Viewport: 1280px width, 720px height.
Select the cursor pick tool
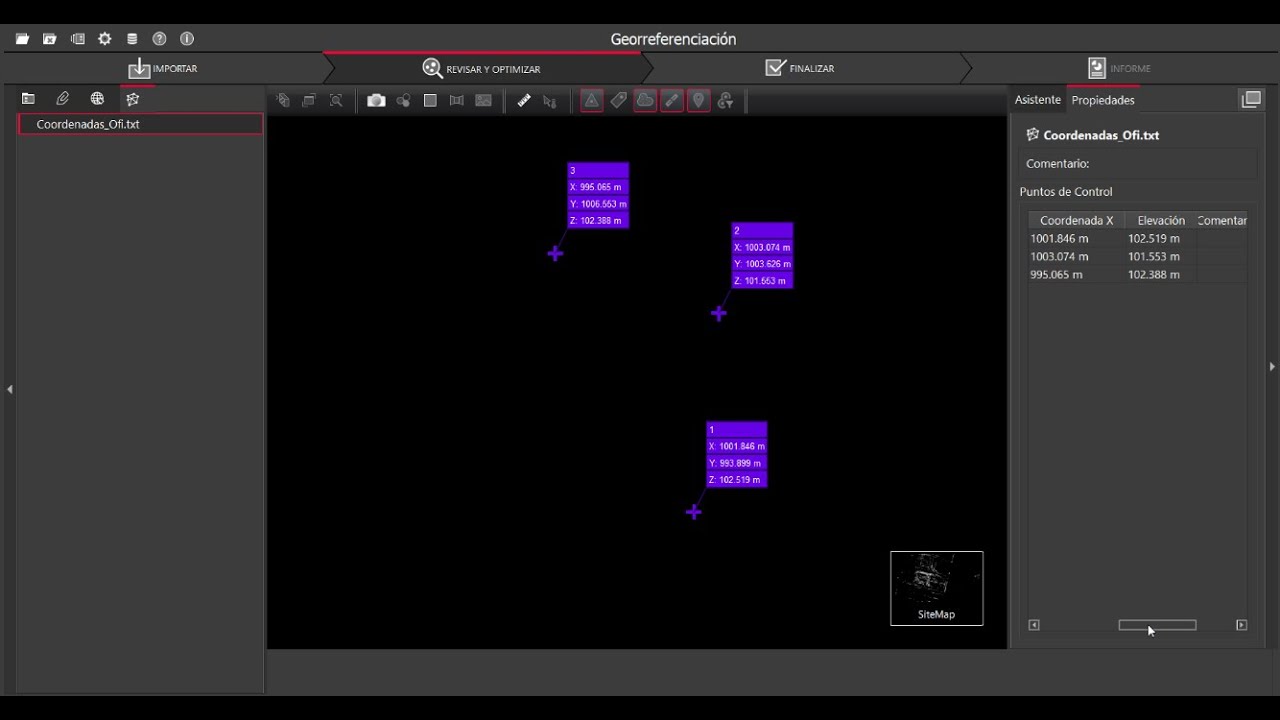pos(550,101)
